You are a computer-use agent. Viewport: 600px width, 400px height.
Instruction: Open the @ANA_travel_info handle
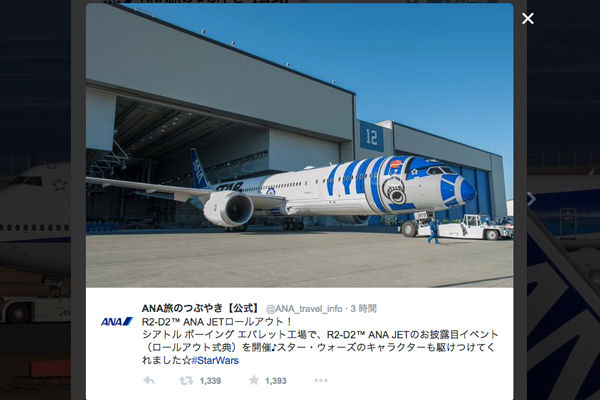(304, 309)
